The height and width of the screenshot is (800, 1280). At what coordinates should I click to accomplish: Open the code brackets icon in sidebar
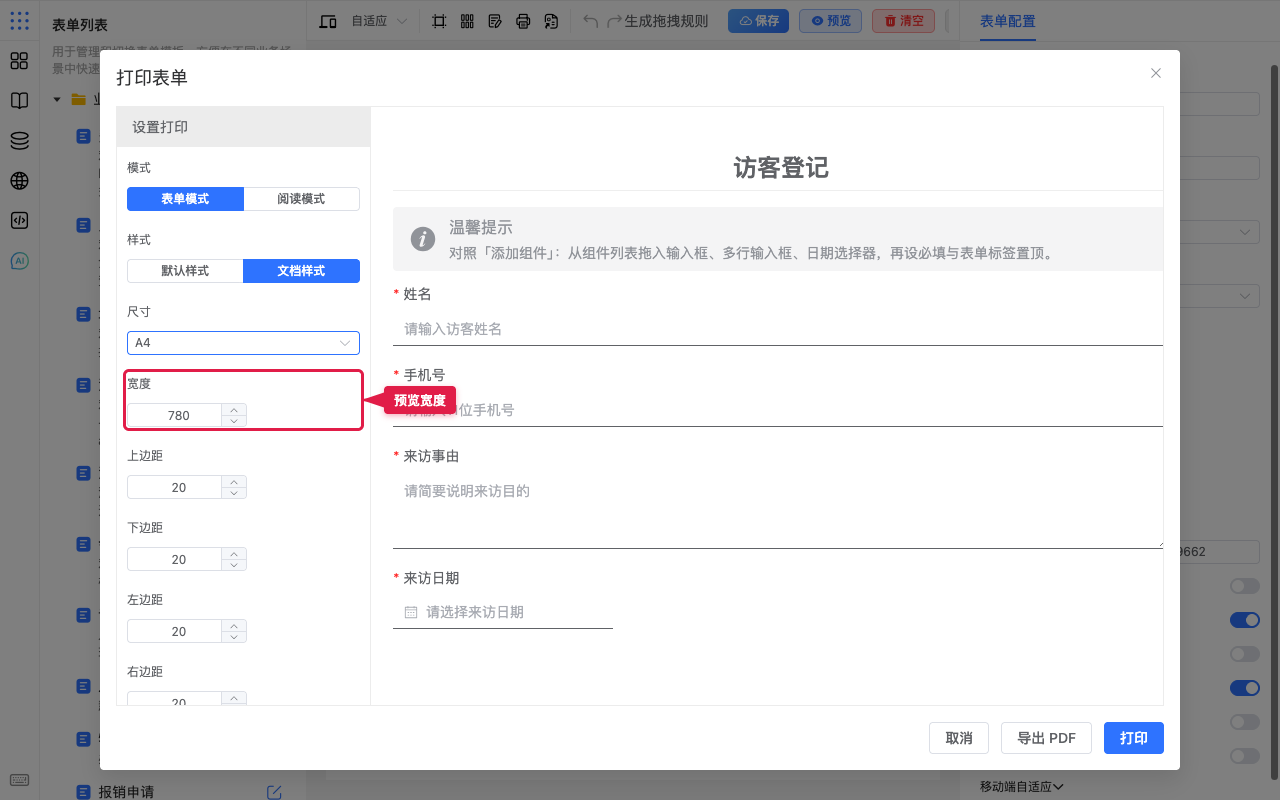19,221
